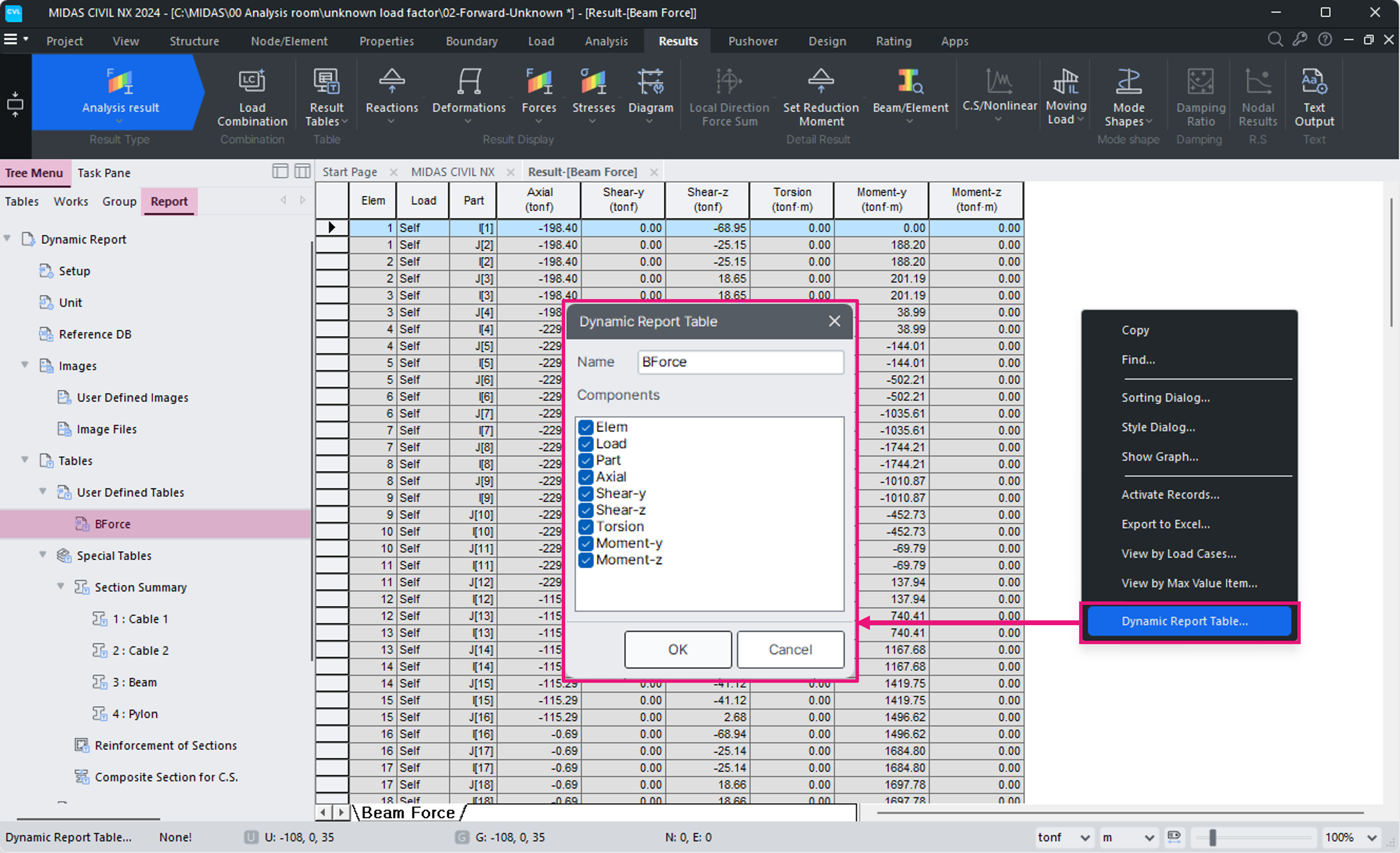1400x853 pixels.
Task: Open Local Direction Force Sum tool
Action: [x=729, y=97]
